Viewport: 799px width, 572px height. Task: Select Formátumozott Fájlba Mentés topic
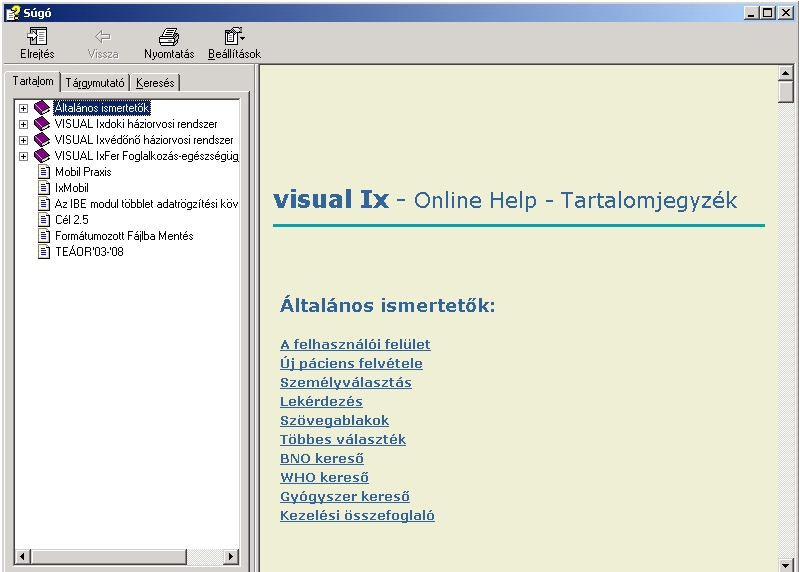coord(124,236)
